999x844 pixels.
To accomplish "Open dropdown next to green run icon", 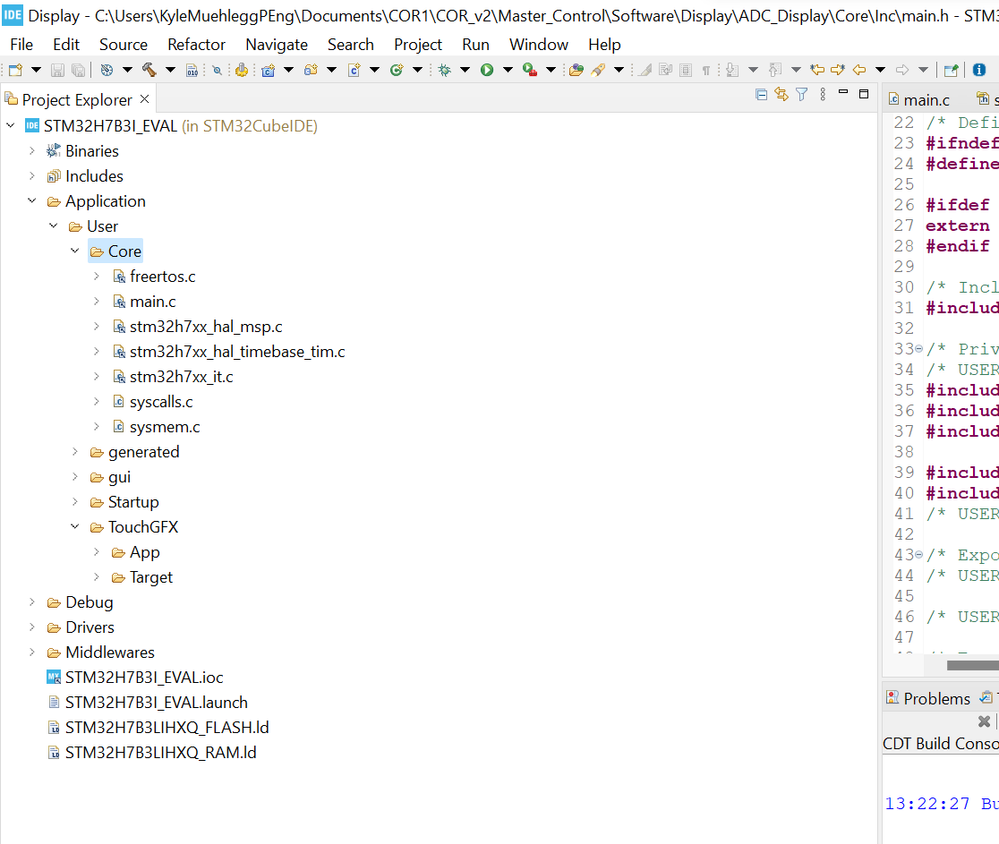I will pos(508,70).
